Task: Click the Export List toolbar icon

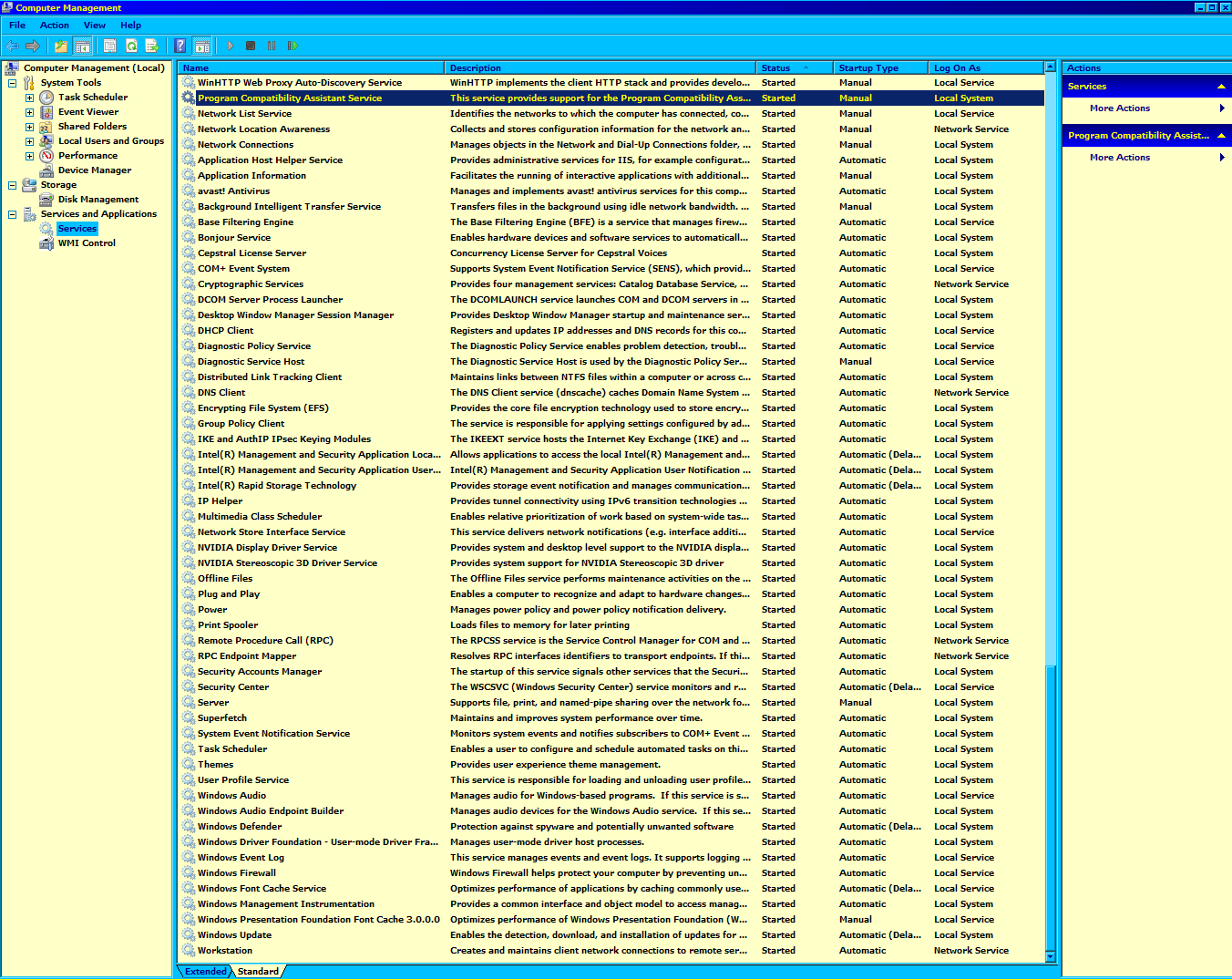Action: pos(152,46)
